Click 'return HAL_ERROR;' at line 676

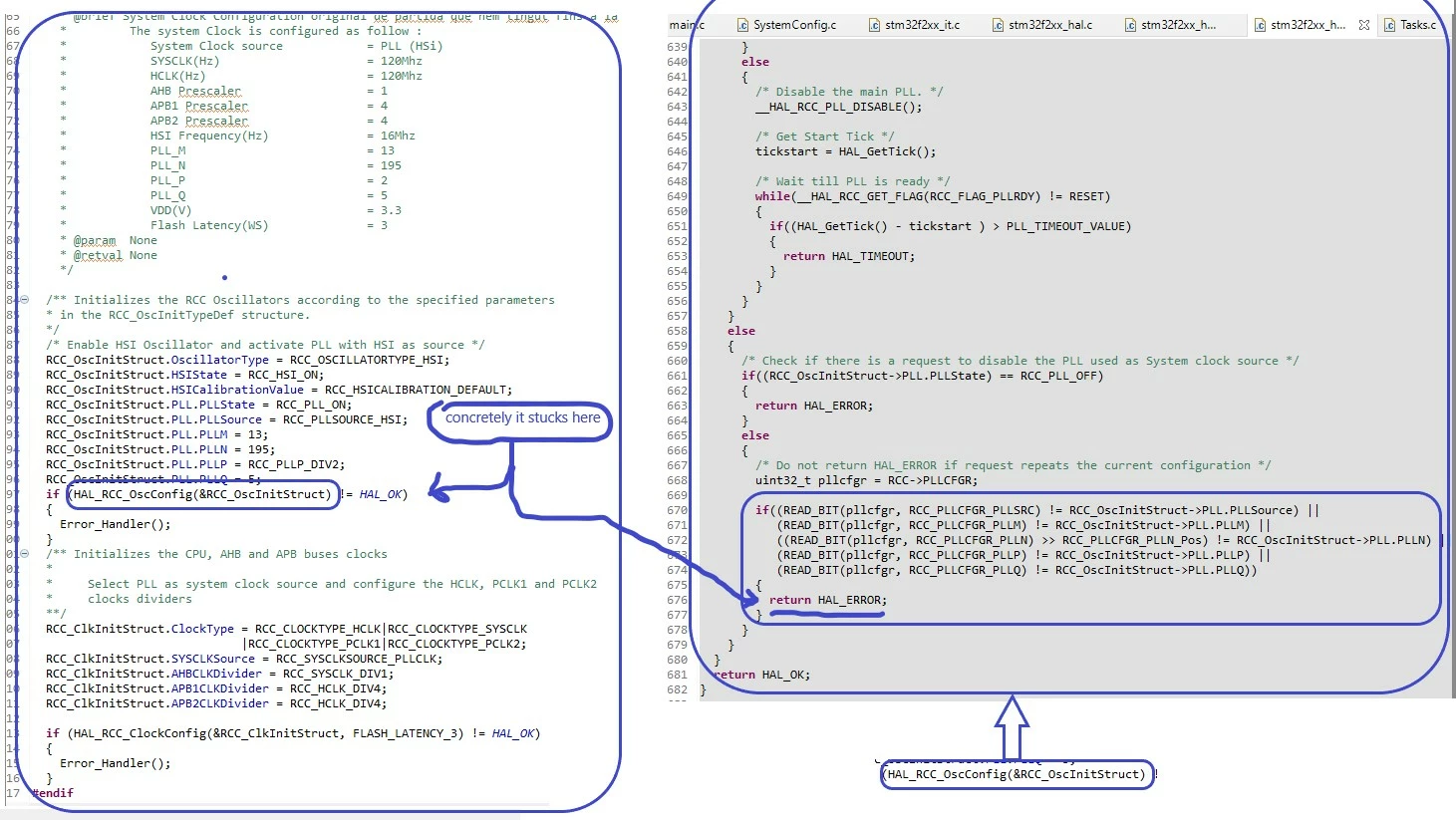click(827, 600)
